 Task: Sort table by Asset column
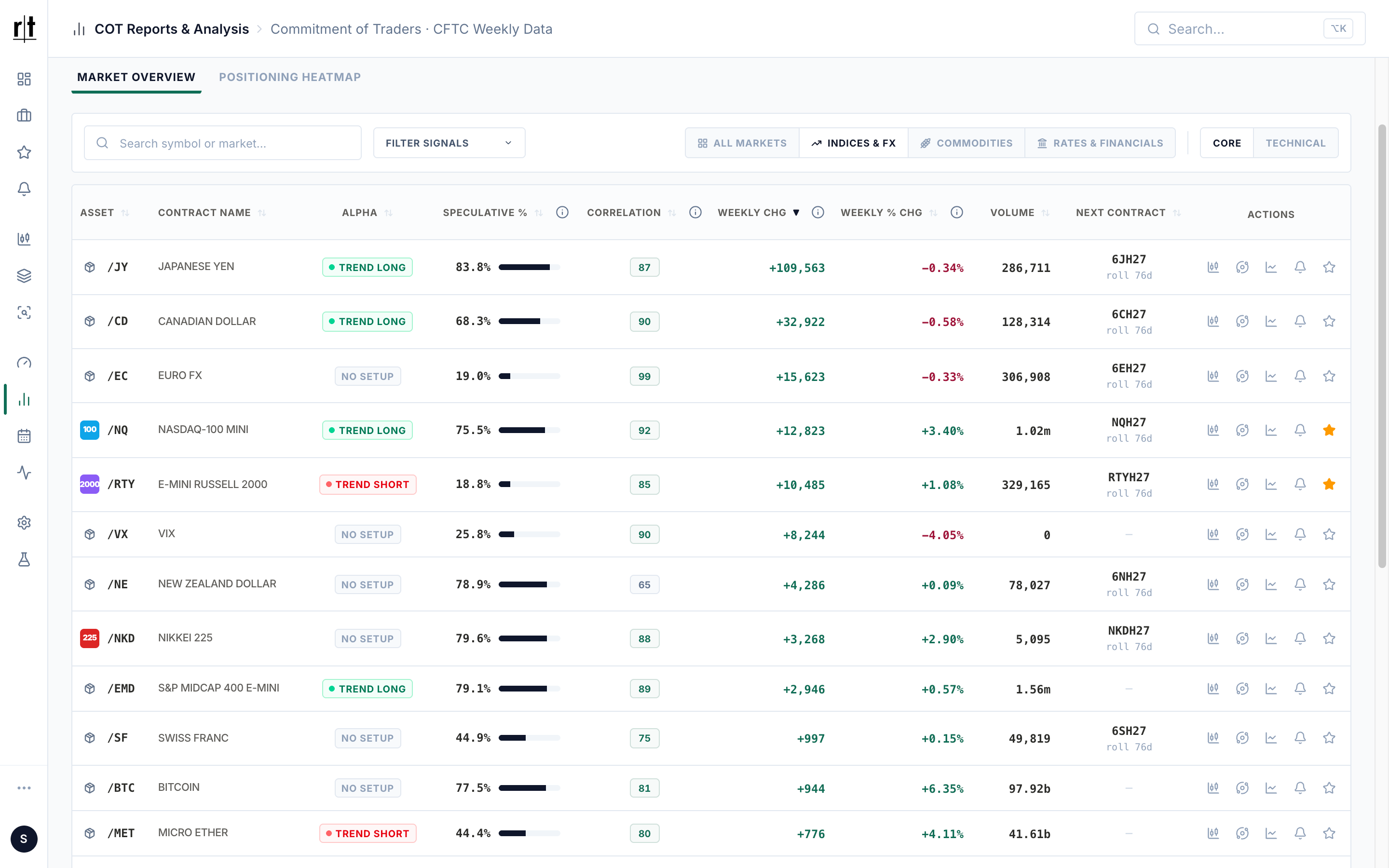105,212
